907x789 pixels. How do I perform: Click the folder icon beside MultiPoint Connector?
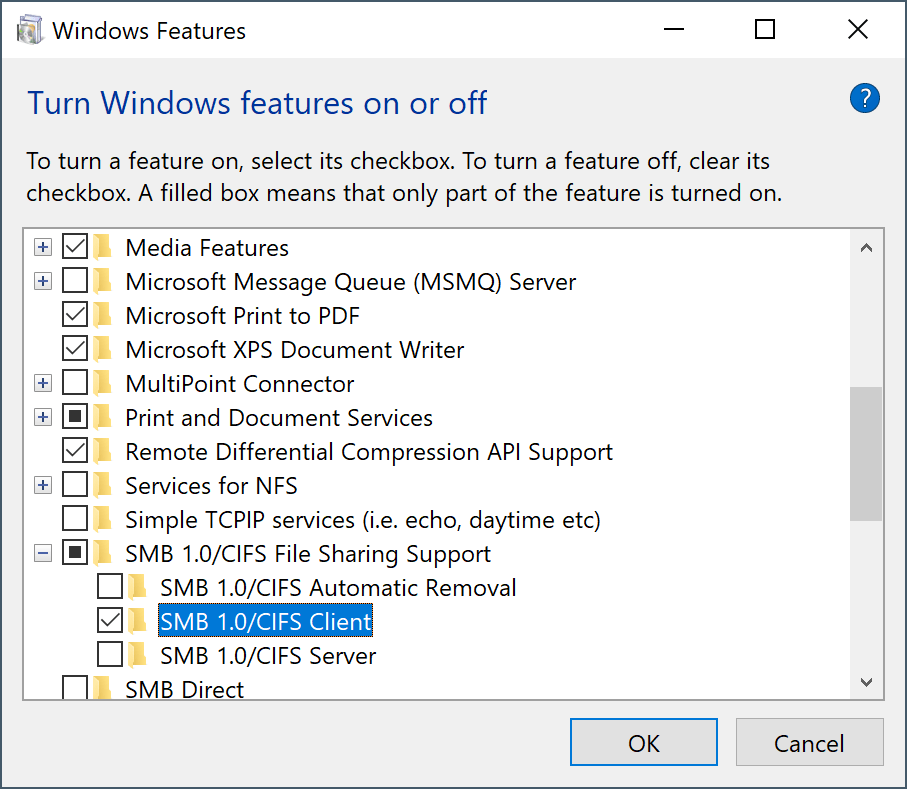(103, 384)
